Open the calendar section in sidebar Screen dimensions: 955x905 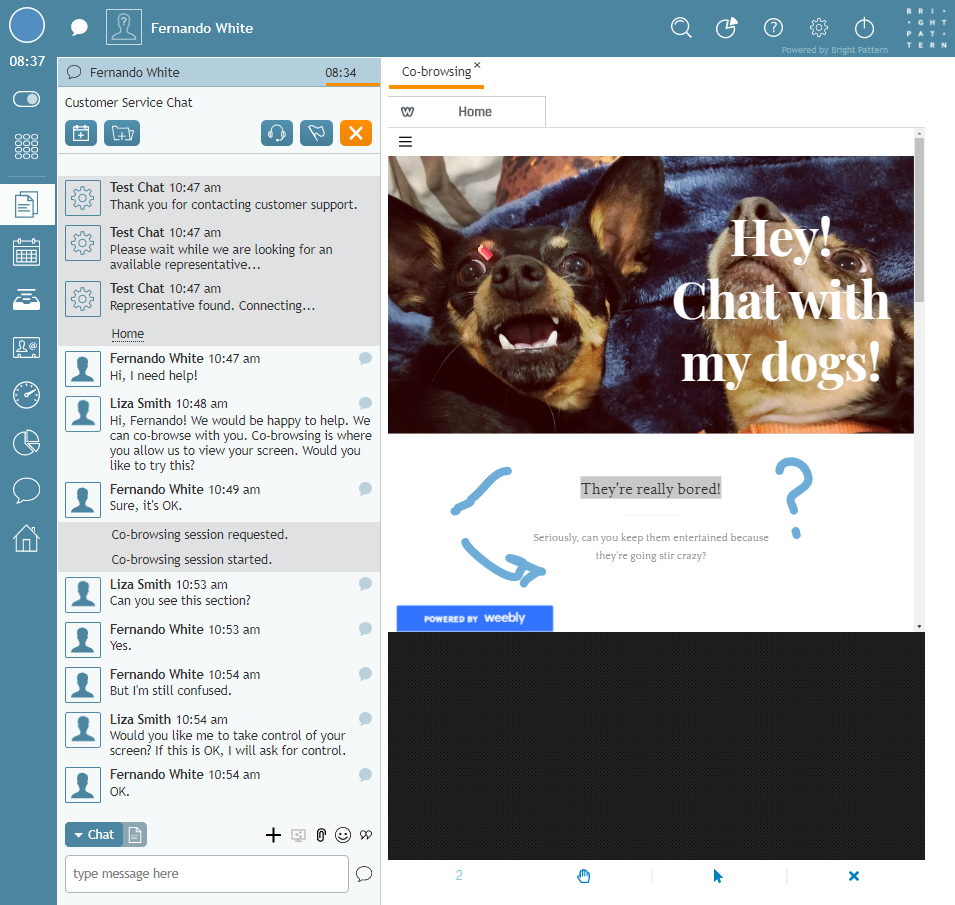click(x=27, y=251)
